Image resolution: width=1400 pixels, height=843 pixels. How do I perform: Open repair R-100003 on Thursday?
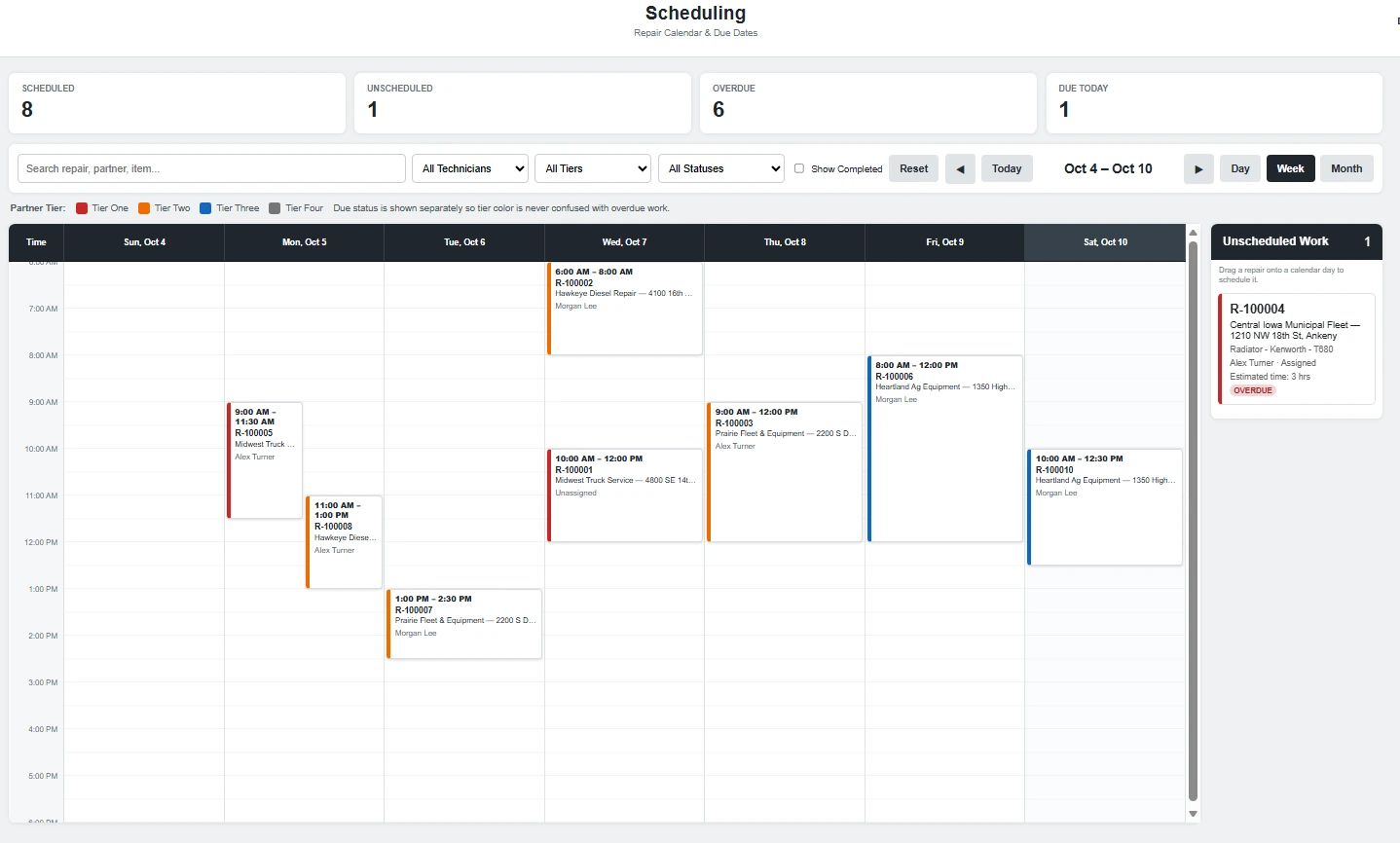click(x=785, y=472)
